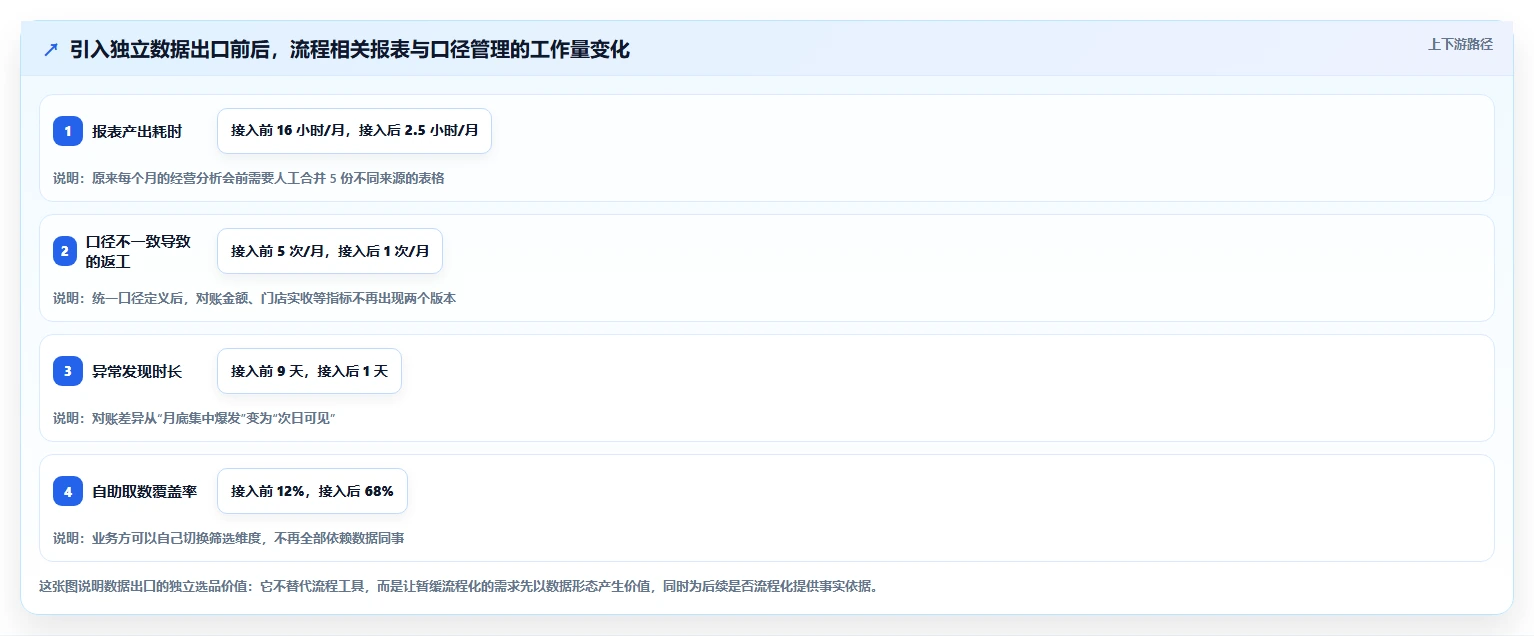Click the 接入前 9 天 value chip
Image resolution: width=1534 pixels, height=636 pixels.
tap(309, 371)
